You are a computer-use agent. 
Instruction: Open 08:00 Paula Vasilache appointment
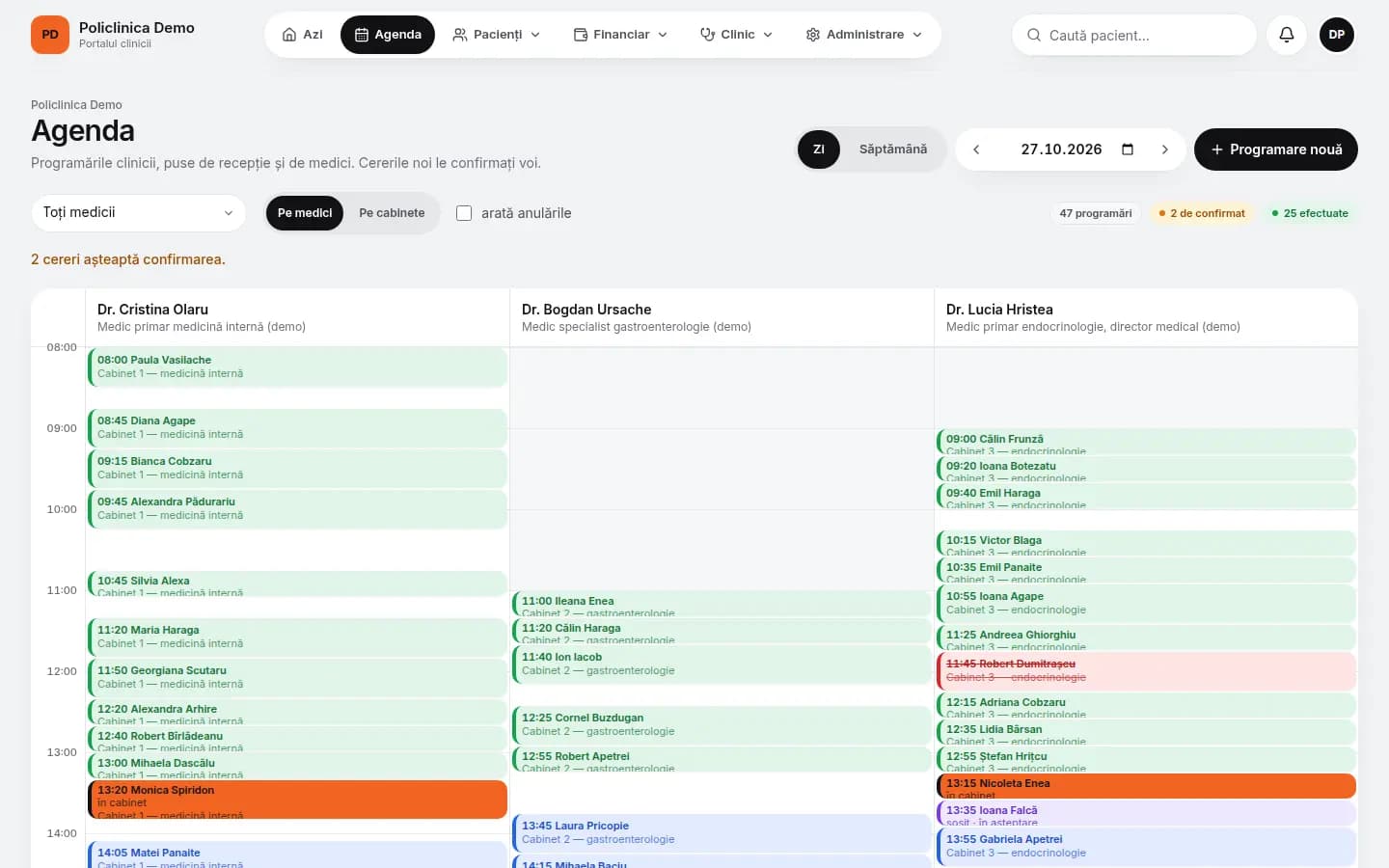coord(297,367)
